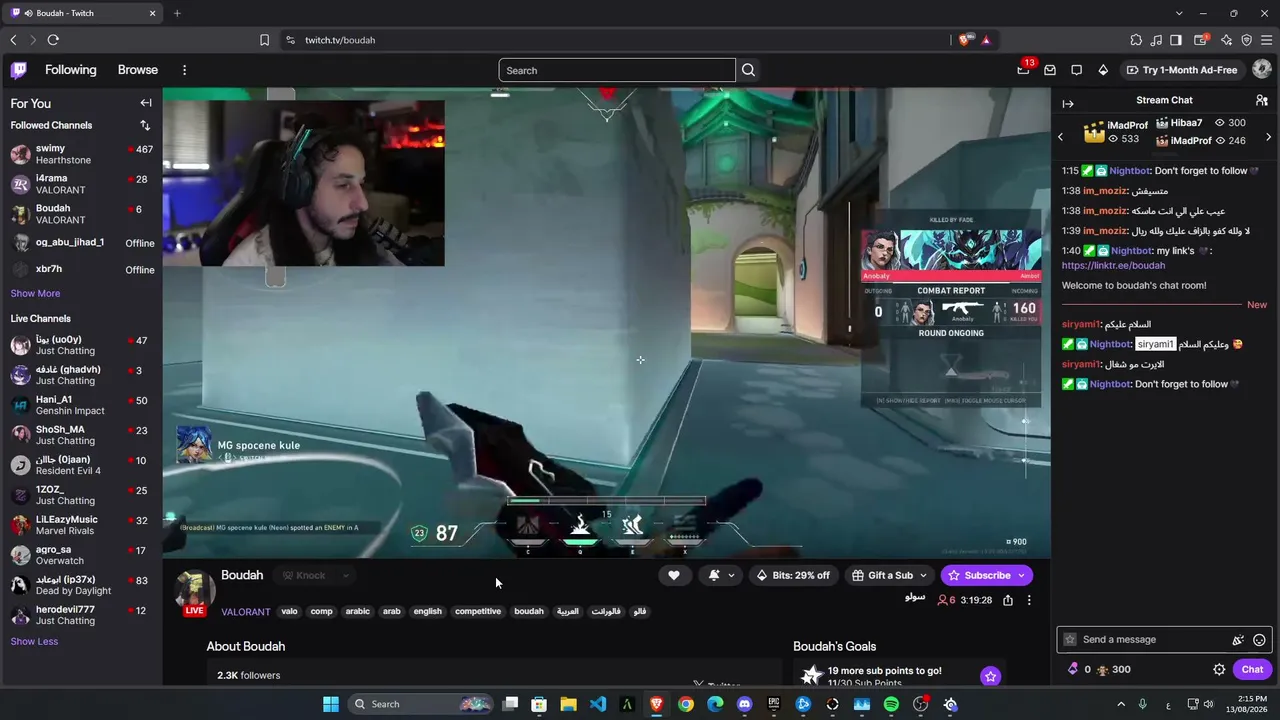Select the Boudah - Twitch browser tab

coord(83,13)
